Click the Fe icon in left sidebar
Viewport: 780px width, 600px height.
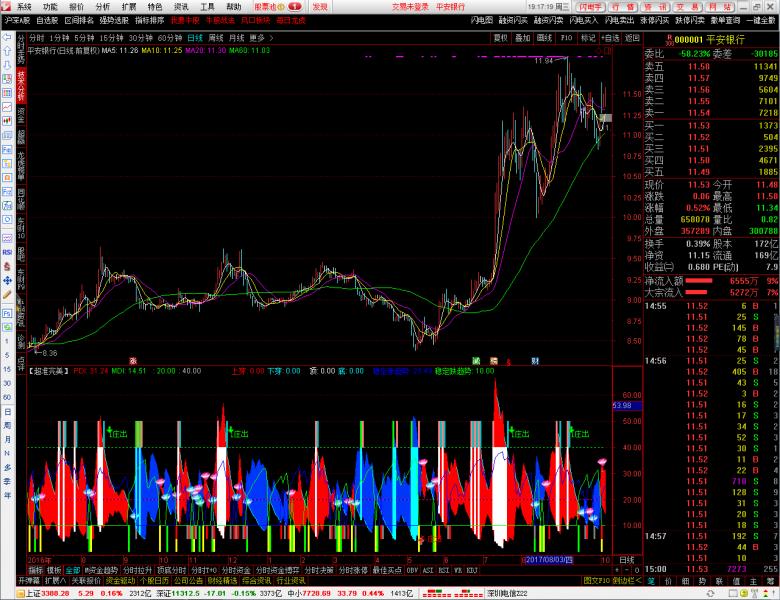7,149
